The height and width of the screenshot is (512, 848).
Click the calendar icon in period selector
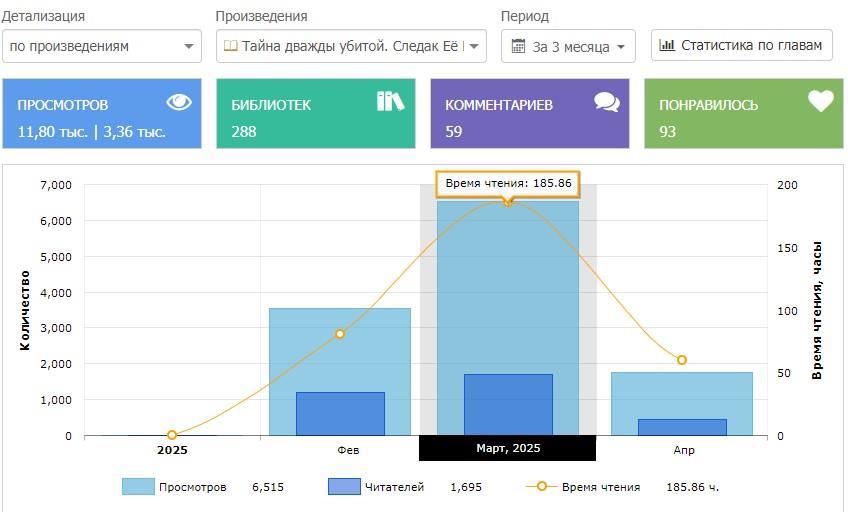(519, 46)
